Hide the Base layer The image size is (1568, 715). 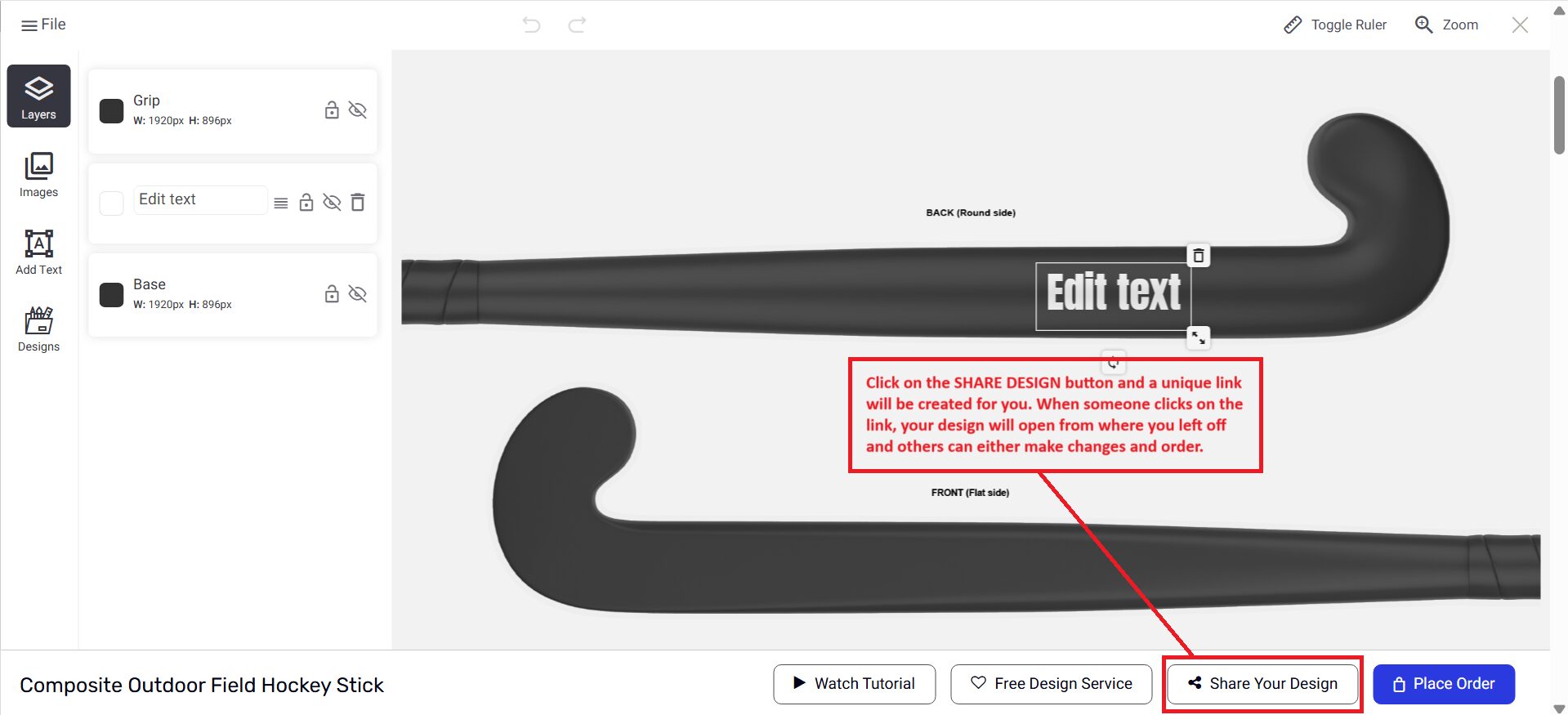click(357, 293)
